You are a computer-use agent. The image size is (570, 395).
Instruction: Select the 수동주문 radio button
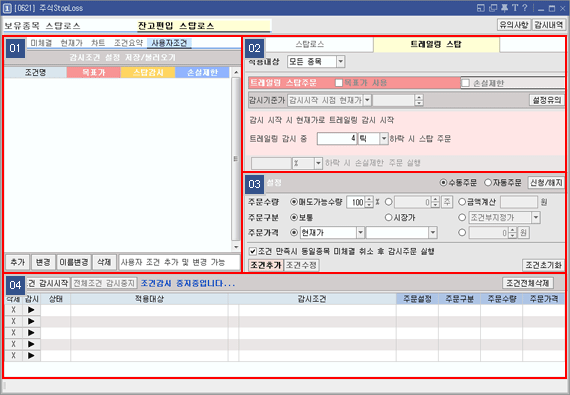pos(443,183)
